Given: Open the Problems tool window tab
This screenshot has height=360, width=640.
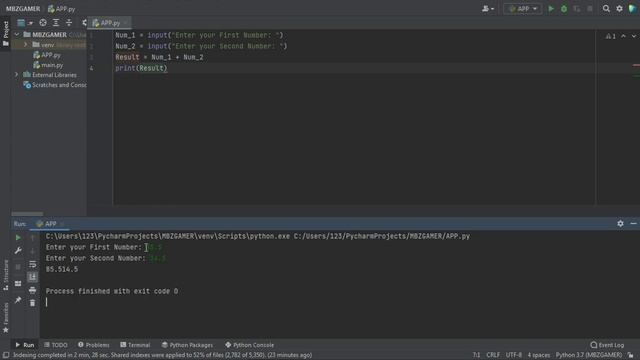Looking at the screenshot, I should click(x=93, y=345).
